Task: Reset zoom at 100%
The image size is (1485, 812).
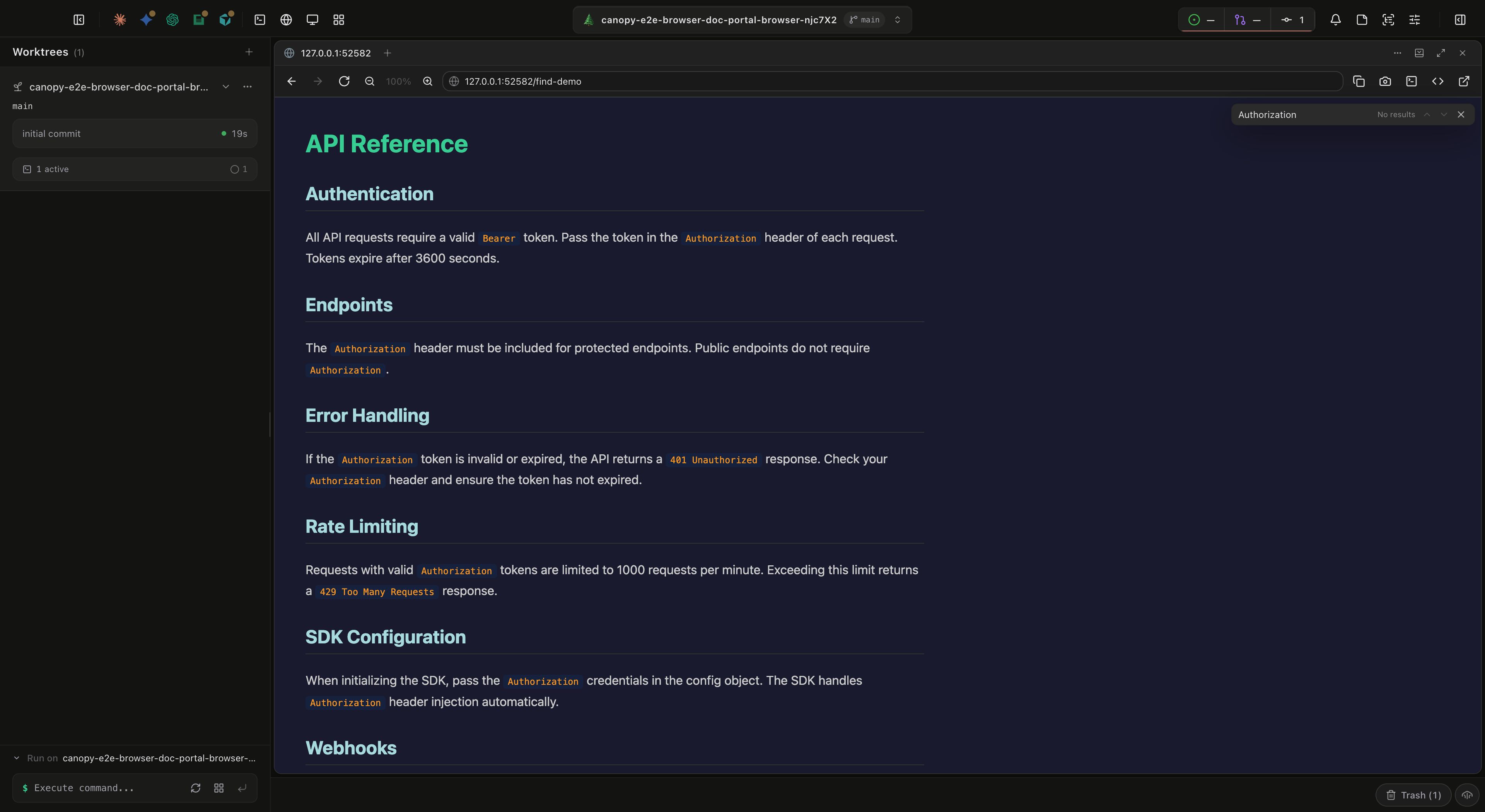Action: coord(398,81)
